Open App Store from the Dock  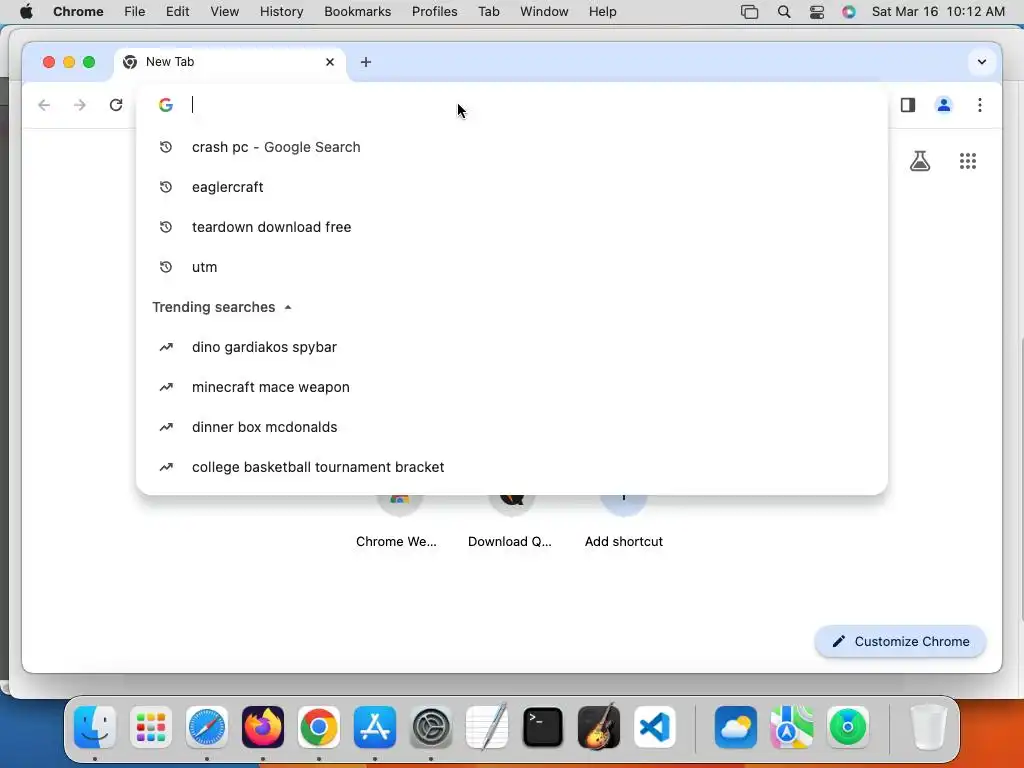pyautogui.click(x=375, y=727)
